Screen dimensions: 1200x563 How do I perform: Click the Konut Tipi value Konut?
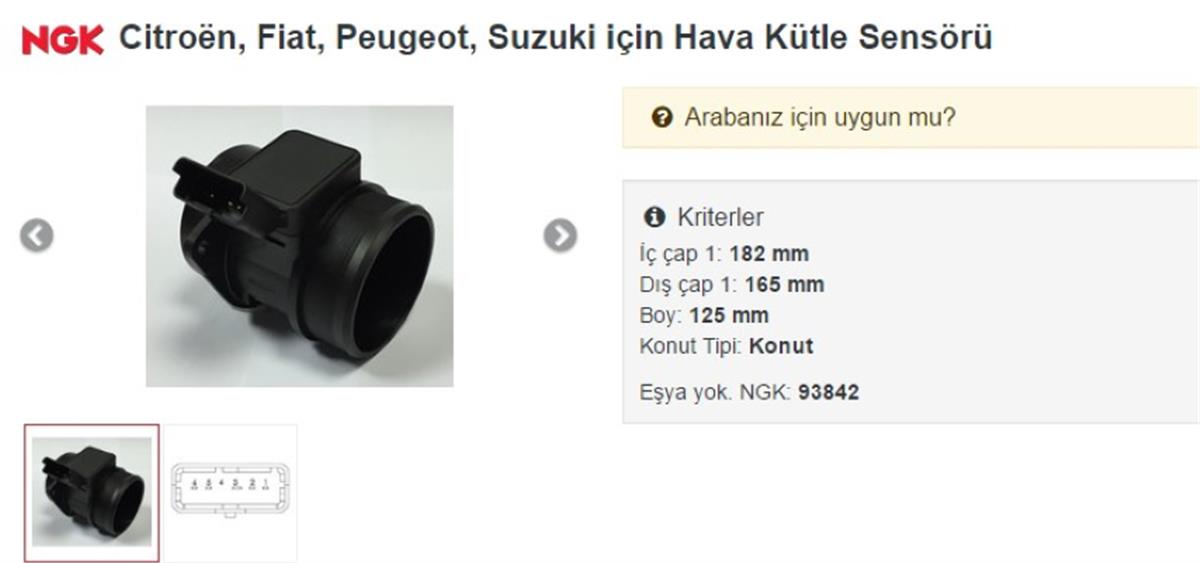781,347
